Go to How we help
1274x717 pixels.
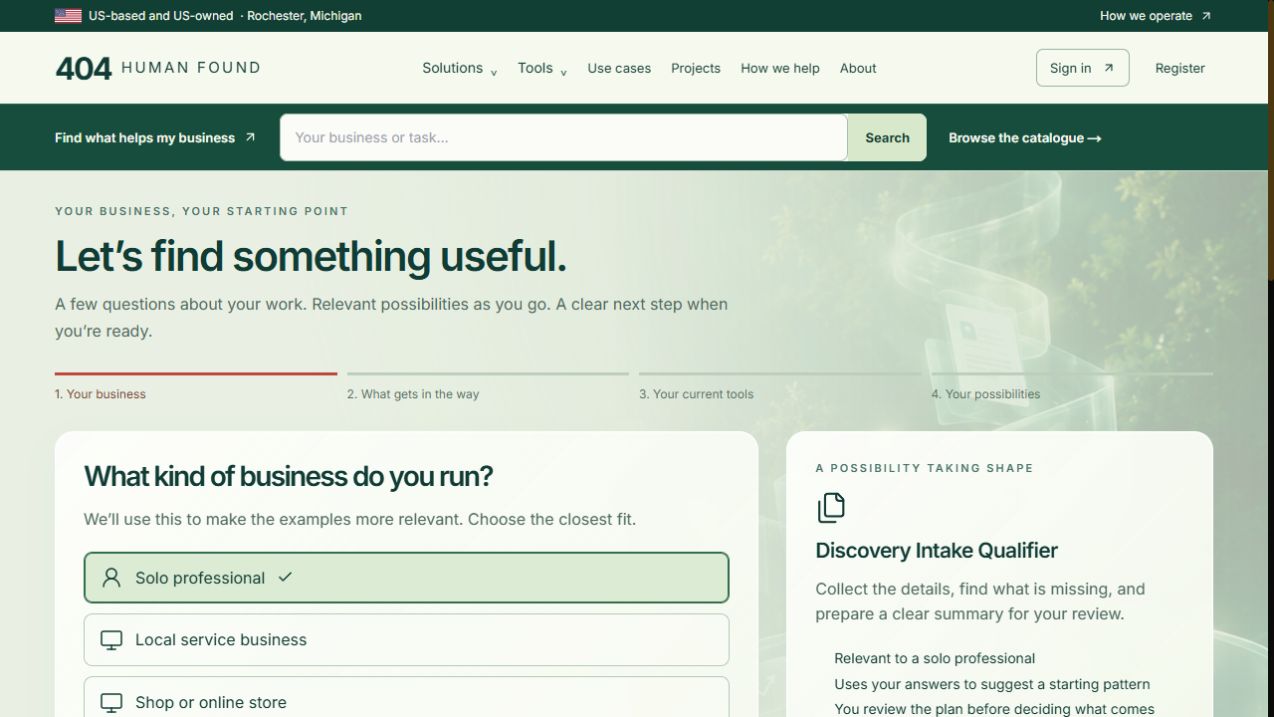(x=780, y=68)
